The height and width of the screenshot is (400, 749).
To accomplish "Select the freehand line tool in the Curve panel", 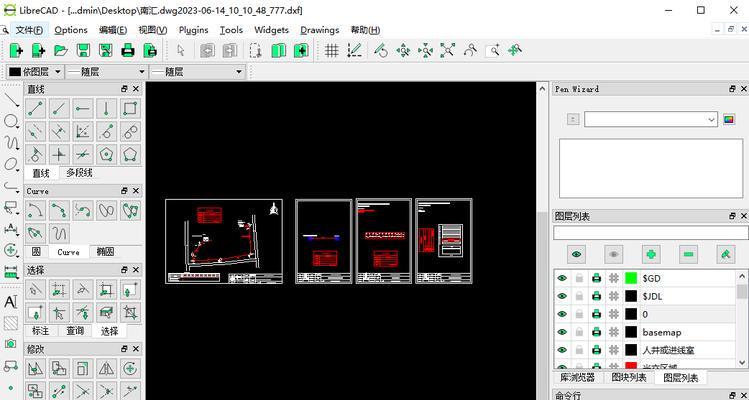I will coord(59,233).
